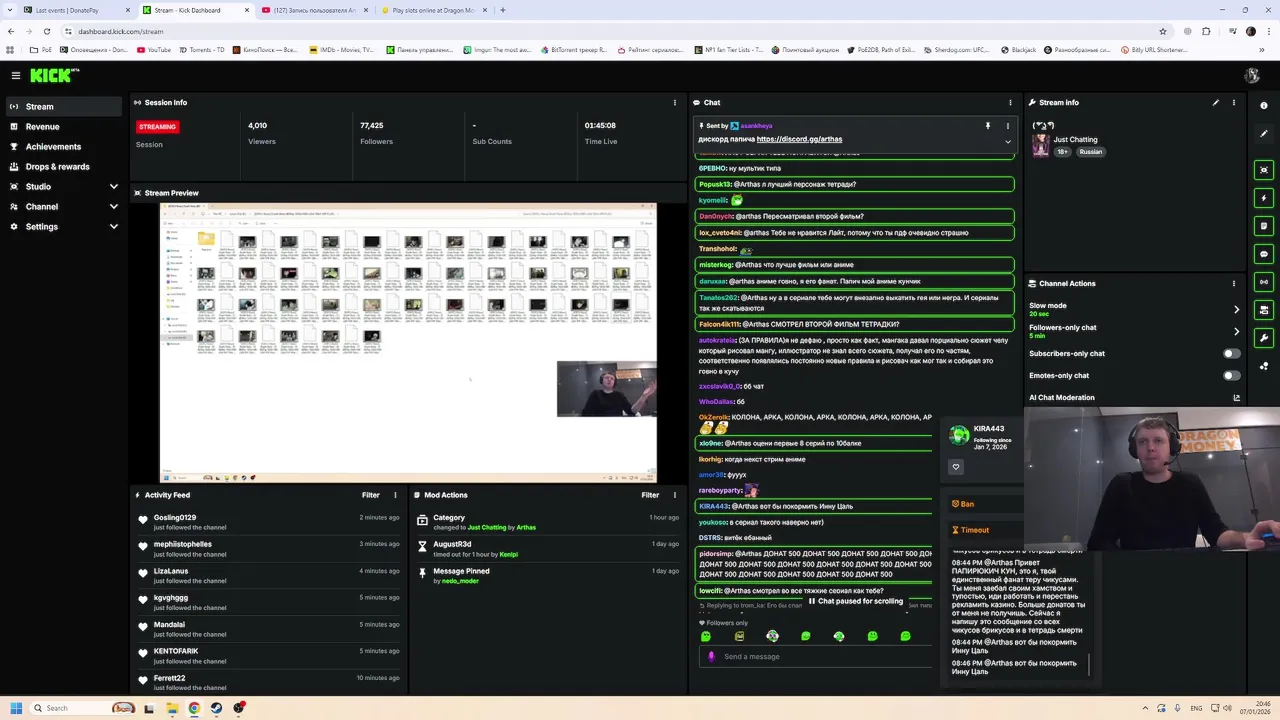Toggle the stream preview widget icon
This screenshot has height=720, width=1280.
pyautogui.click(x=1264, y=170)
